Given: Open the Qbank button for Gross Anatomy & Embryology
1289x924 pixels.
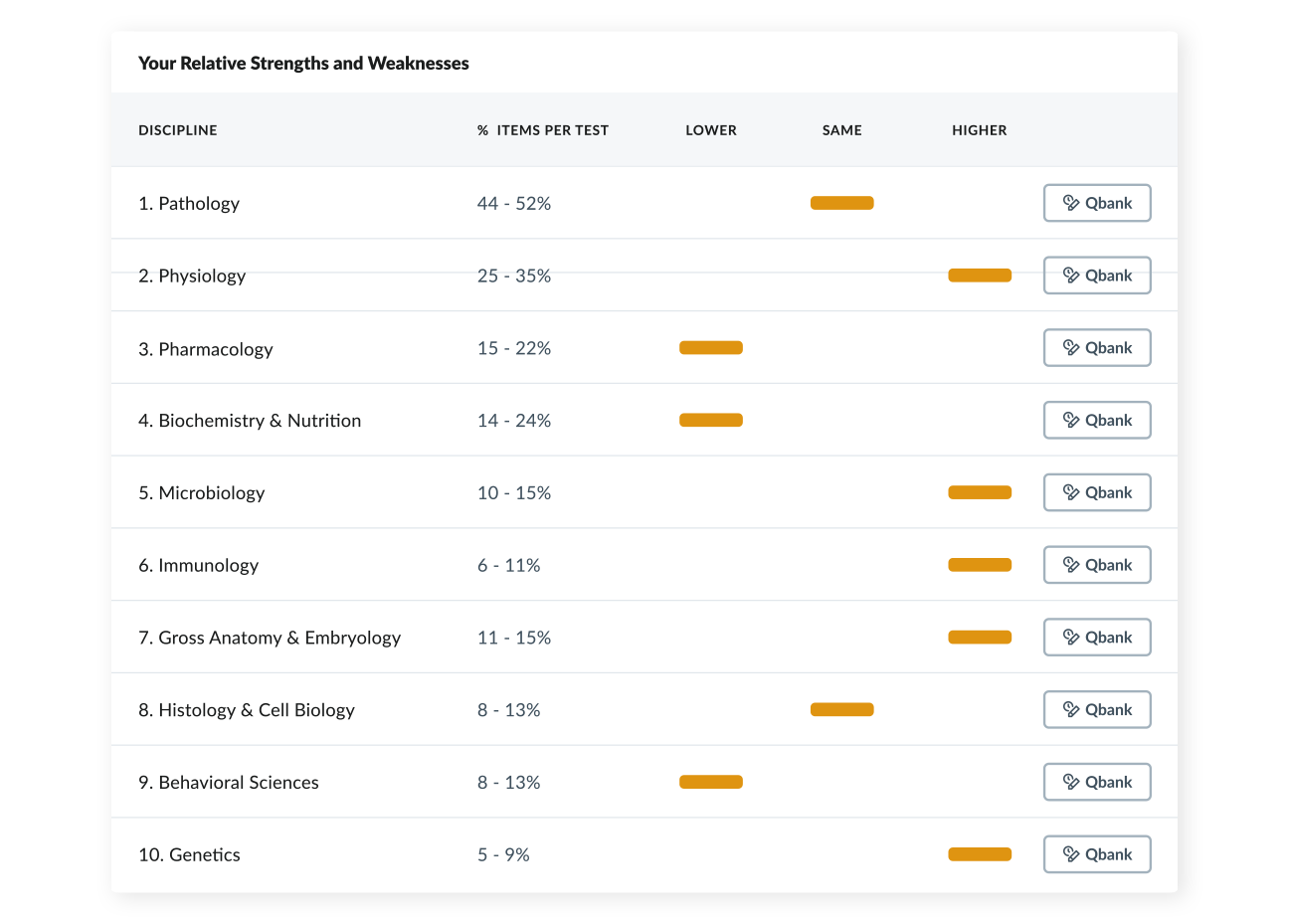Looking at the screenshot, I should click(1097, 637).
